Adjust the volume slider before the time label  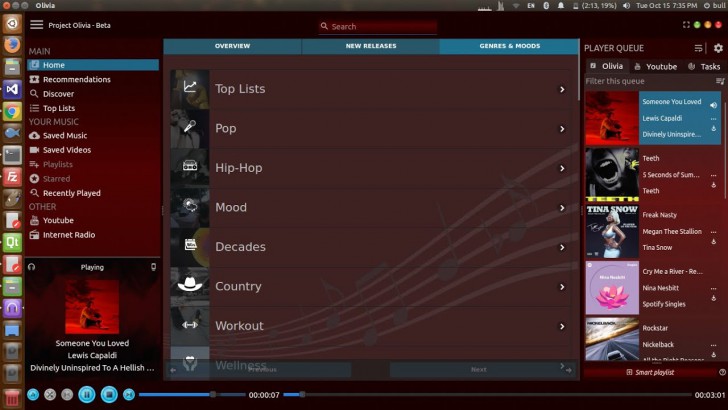click(x=192, y=395)
